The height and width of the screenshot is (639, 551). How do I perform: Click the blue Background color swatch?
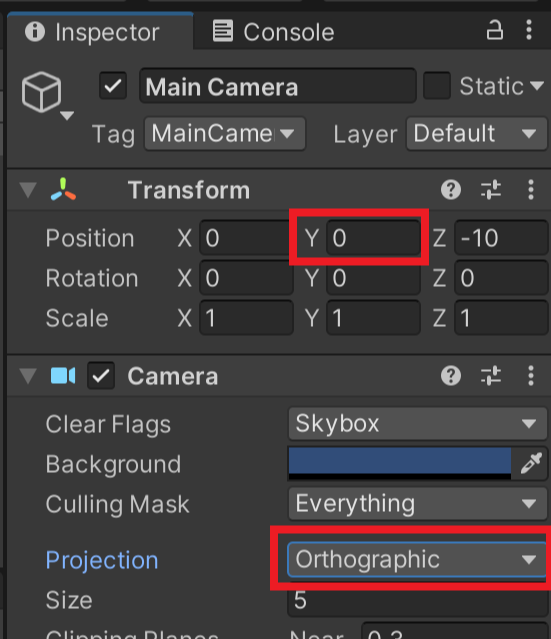click(x=399, y=463)
